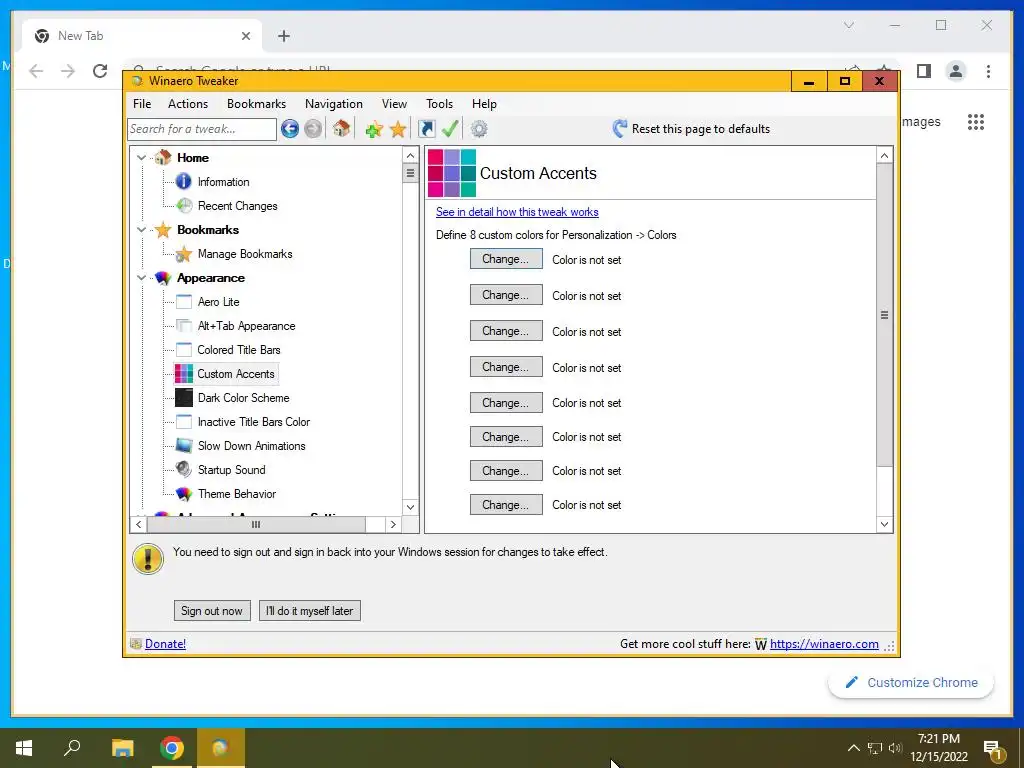Click Sign out now button
Image resolution: width=1024 pixels, height=768 pixels.
coord(212,611)
